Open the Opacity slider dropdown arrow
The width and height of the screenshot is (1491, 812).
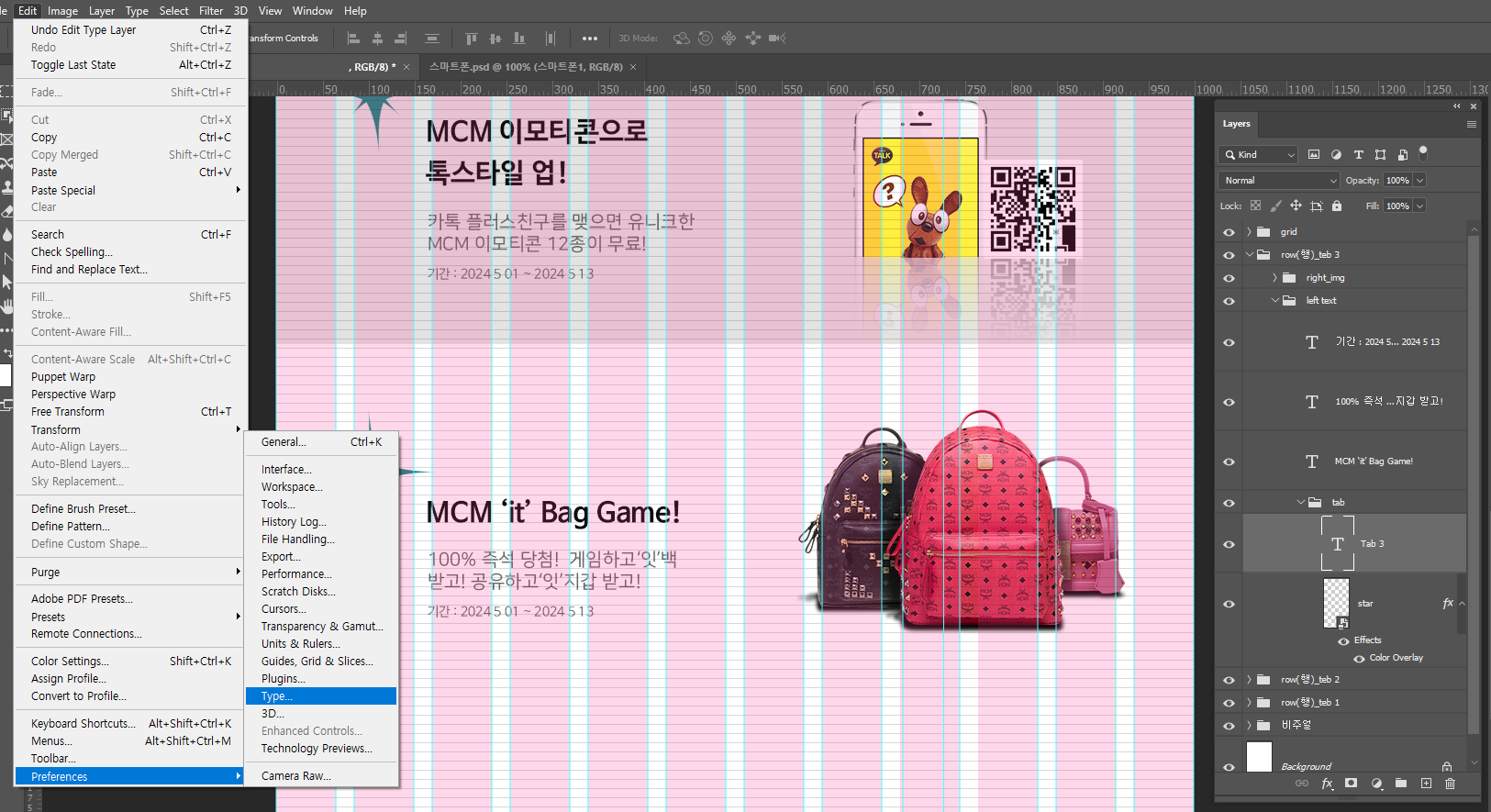[x=1419, y=180]
